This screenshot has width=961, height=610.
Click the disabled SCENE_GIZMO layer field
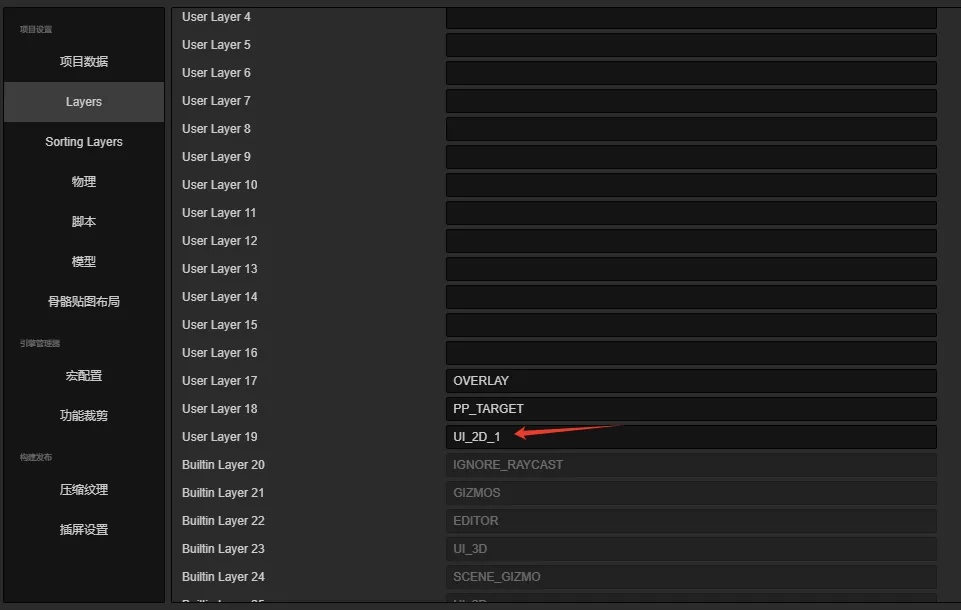coord(691,577)
